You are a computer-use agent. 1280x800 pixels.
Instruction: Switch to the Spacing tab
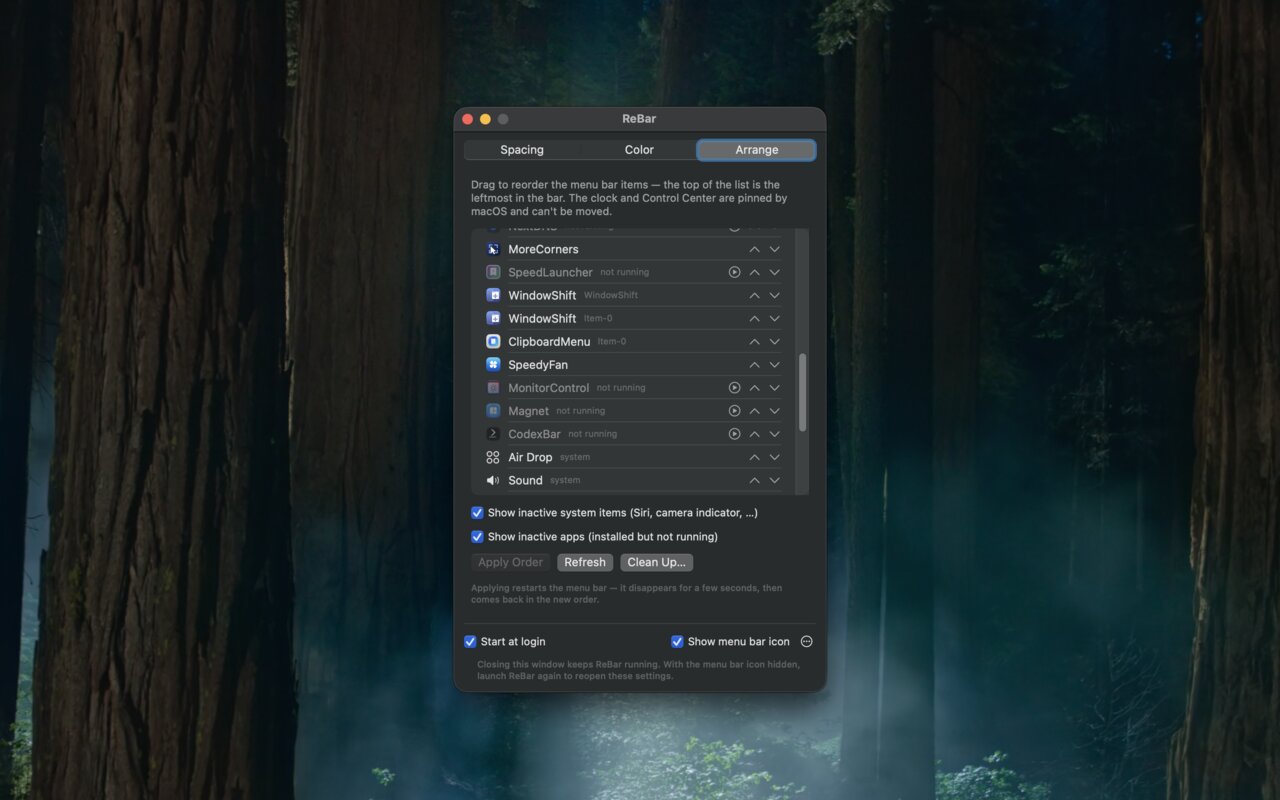522,150
